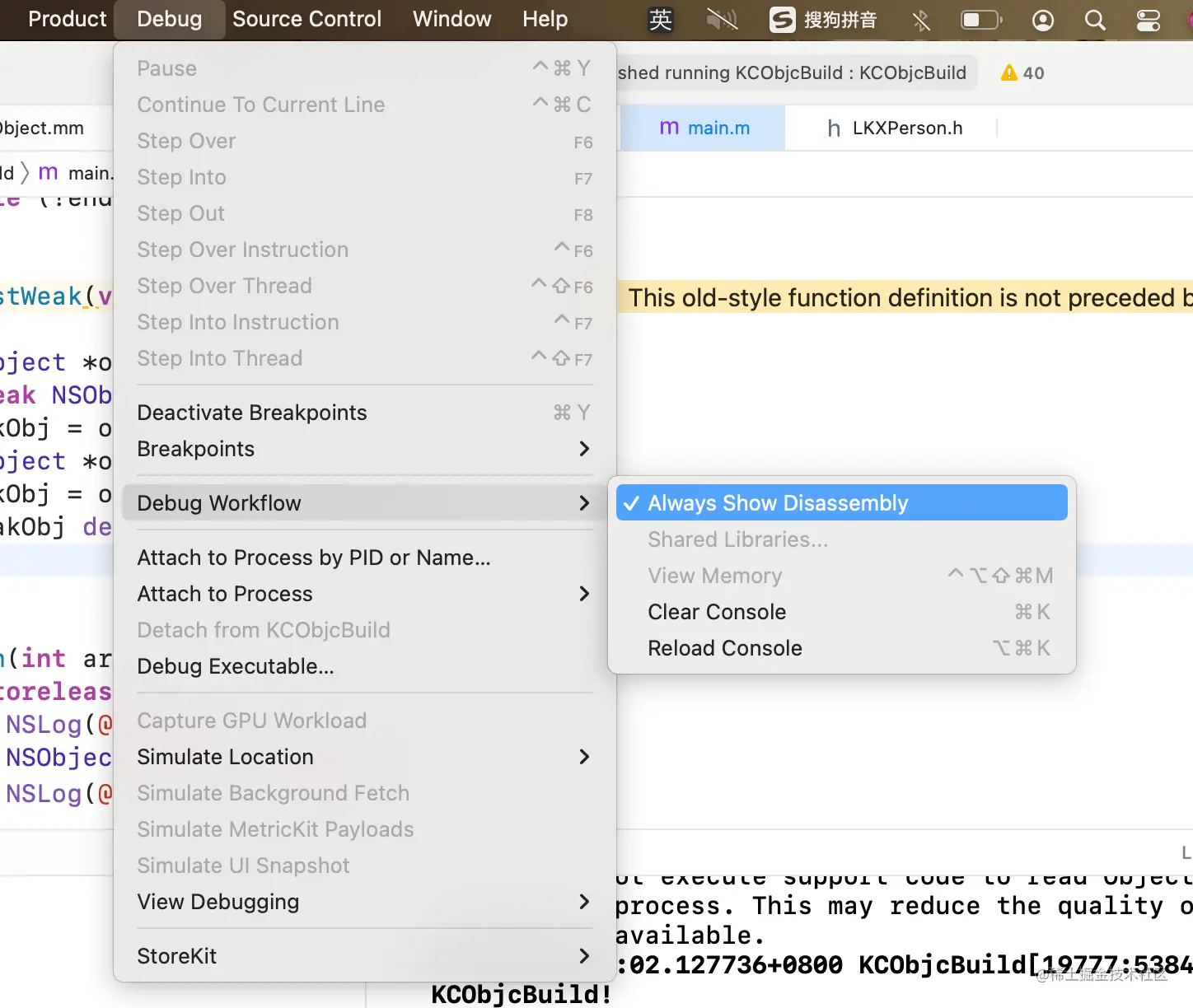
Task: Choose Debug Executable menu item
Action: tap(365, 666)
